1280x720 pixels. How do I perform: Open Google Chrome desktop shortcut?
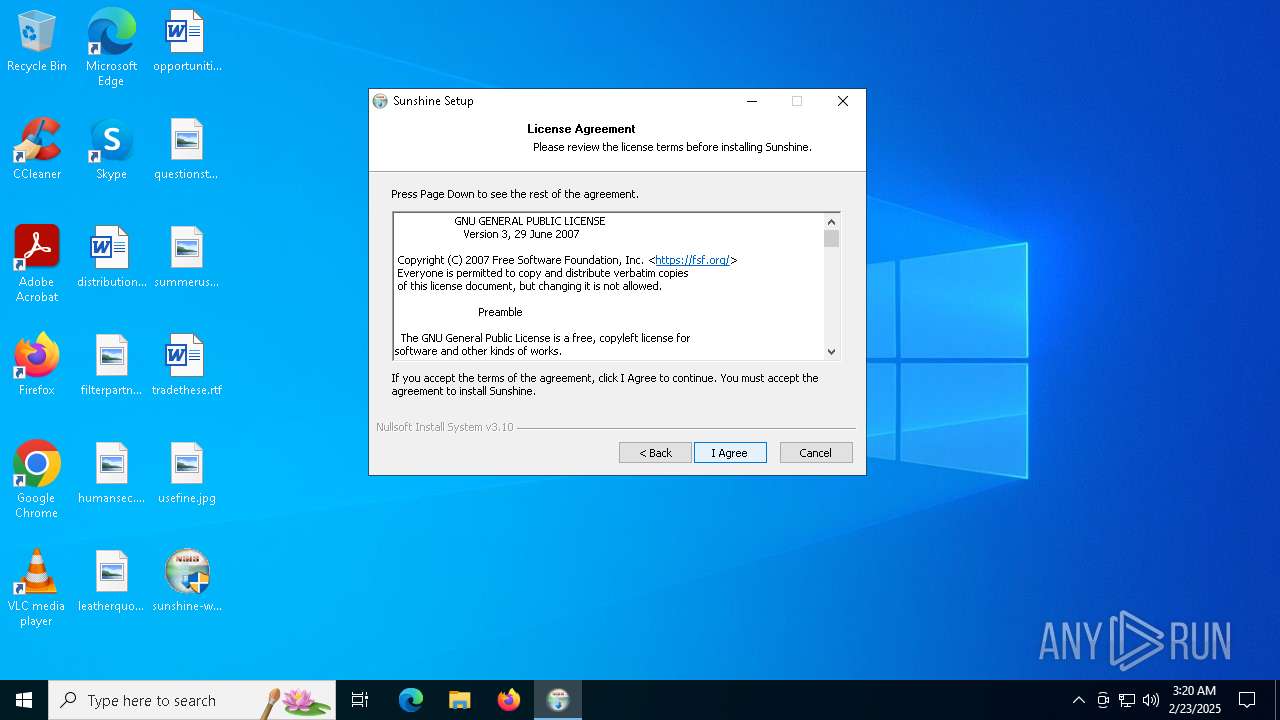pos(37,480)
